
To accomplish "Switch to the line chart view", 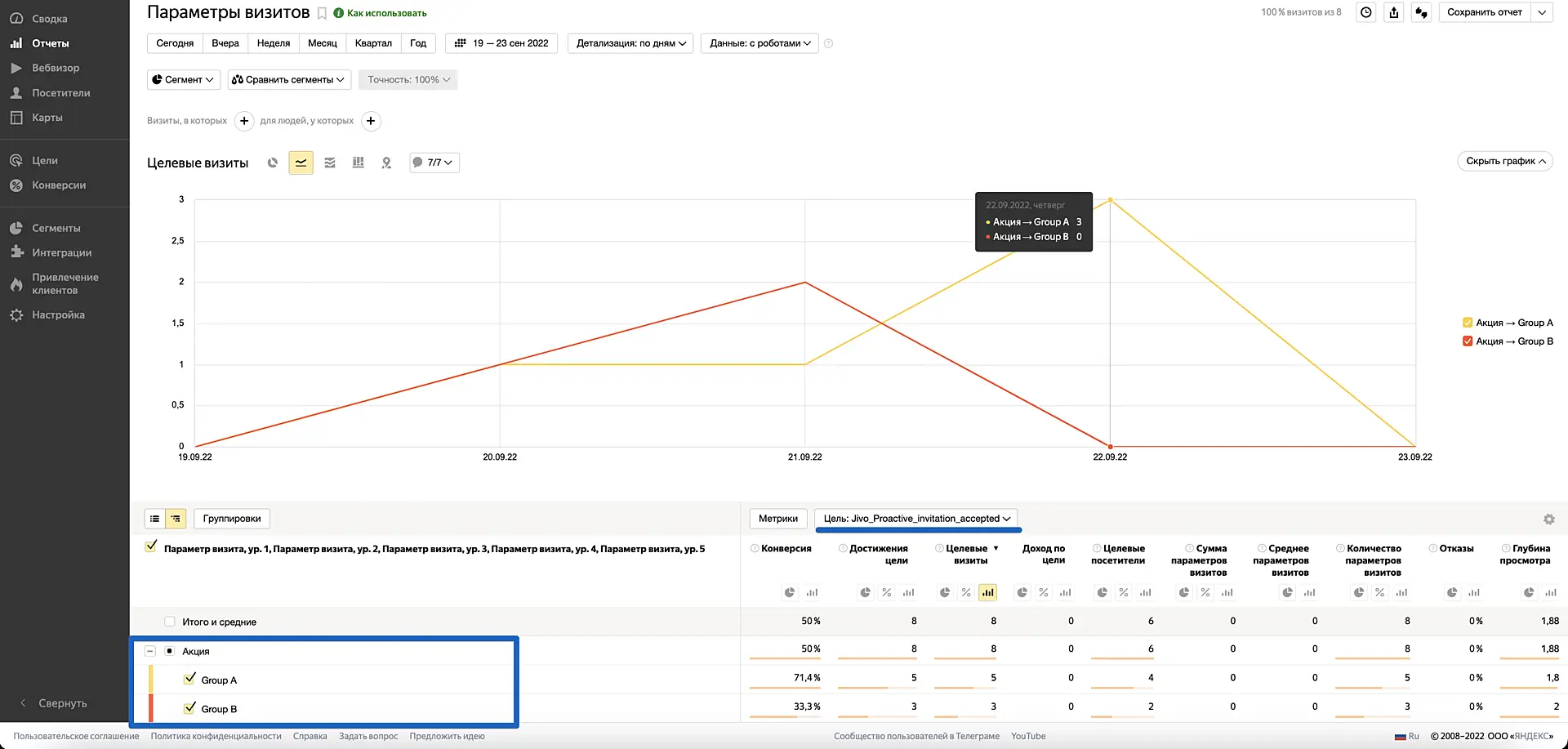I will [301, 163].
